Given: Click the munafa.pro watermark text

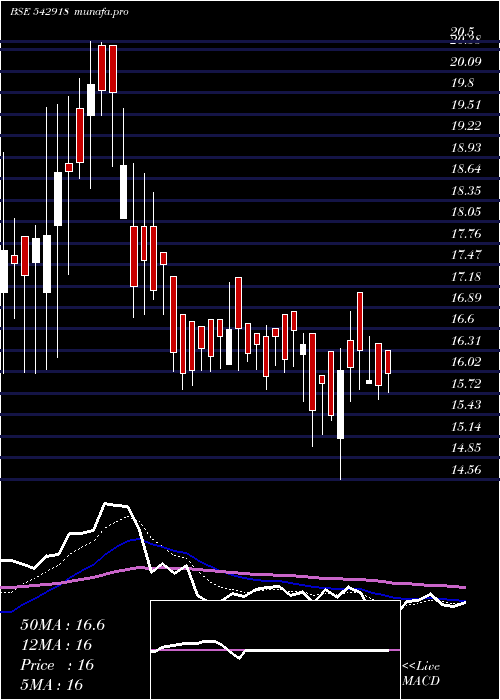Looking at the screenshot, I should pos(102,12).
